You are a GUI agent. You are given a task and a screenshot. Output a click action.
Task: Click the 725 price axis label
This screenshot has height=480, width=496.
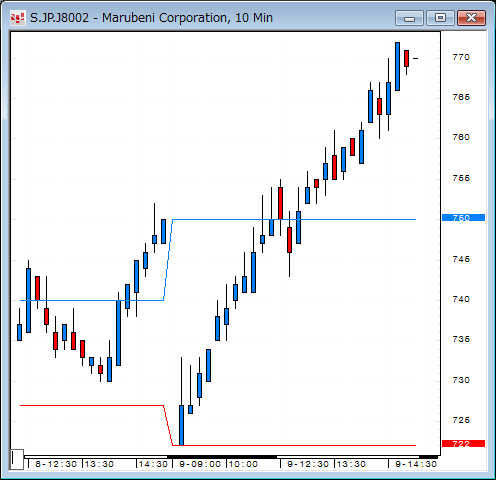(x=461, y=420)
